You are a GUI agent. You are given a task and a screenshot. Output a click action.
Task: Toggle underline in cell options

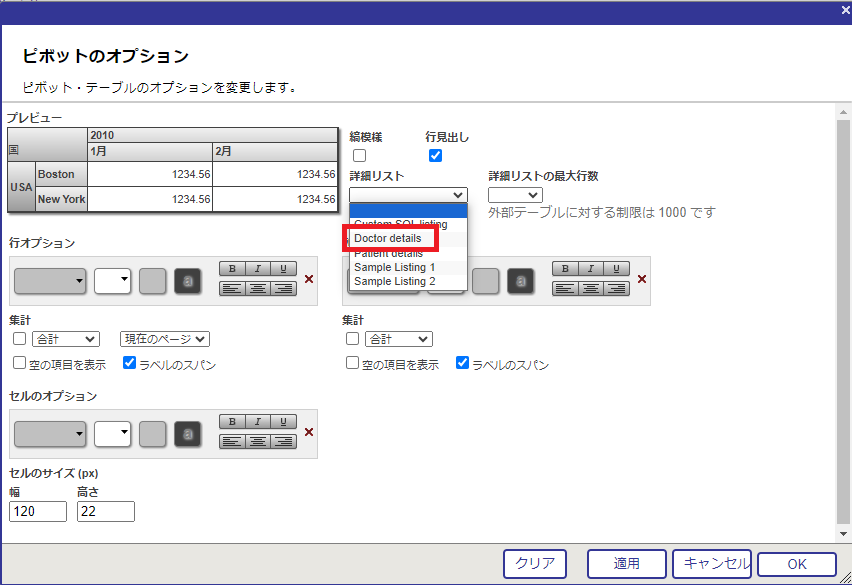284,422
